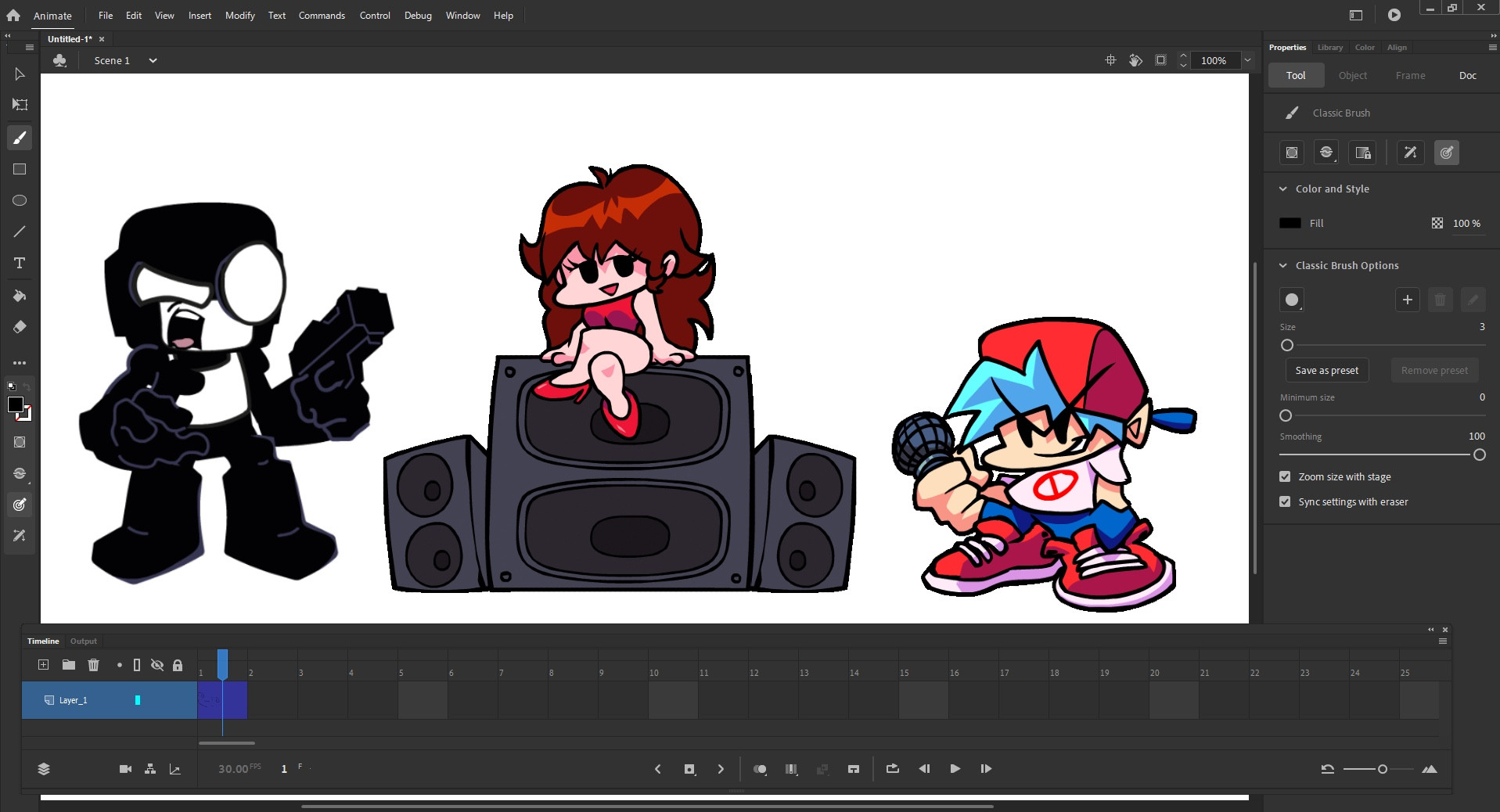Lock all layers using the padlock icon
Image resolution: width=1500 pixels, height=812 pixels.
pyautogui.click(x=177, y=665)
